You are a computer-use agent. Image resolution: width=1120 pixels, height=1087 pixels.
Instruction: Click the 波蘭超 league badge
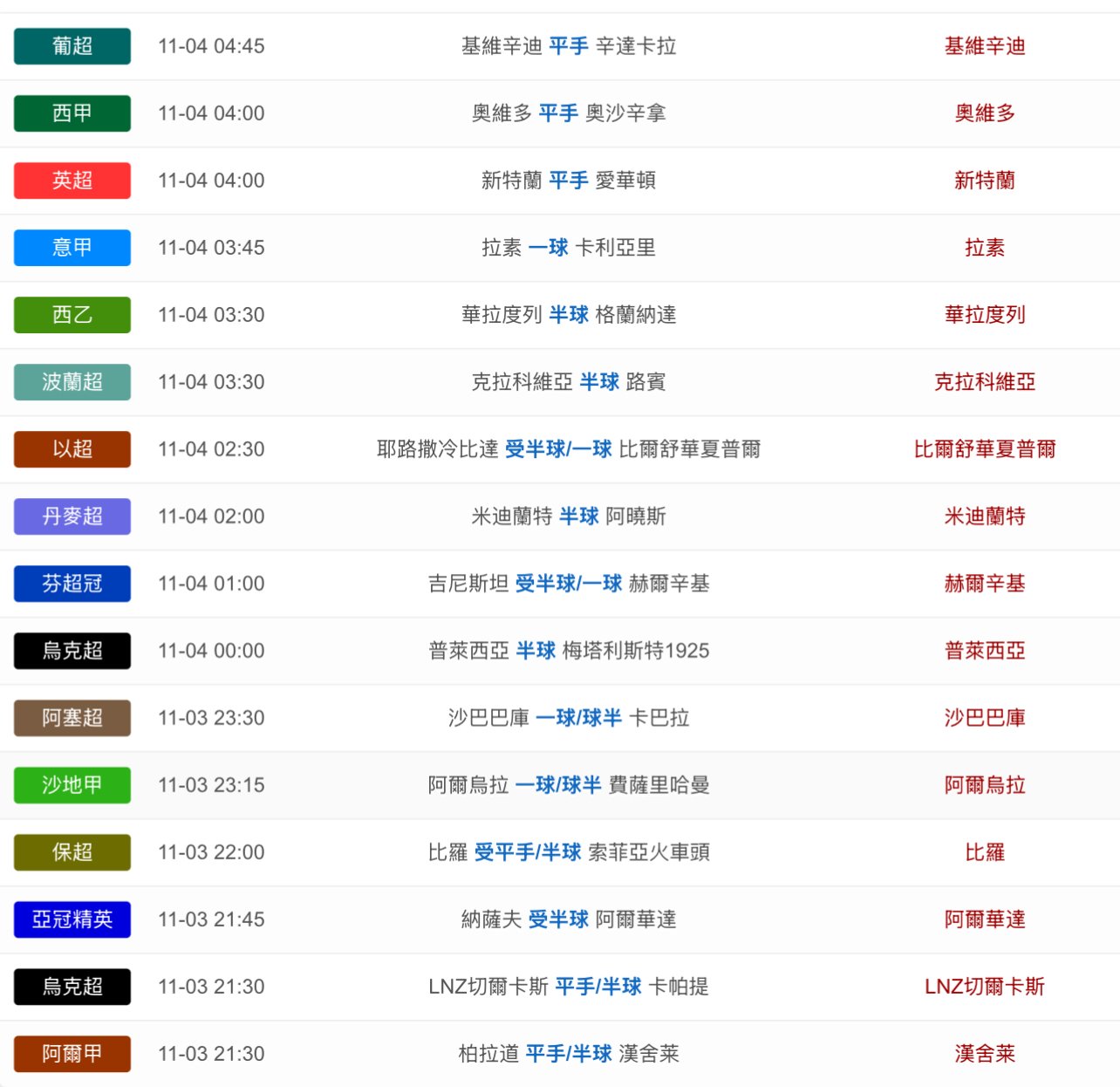tap(72, 382)
